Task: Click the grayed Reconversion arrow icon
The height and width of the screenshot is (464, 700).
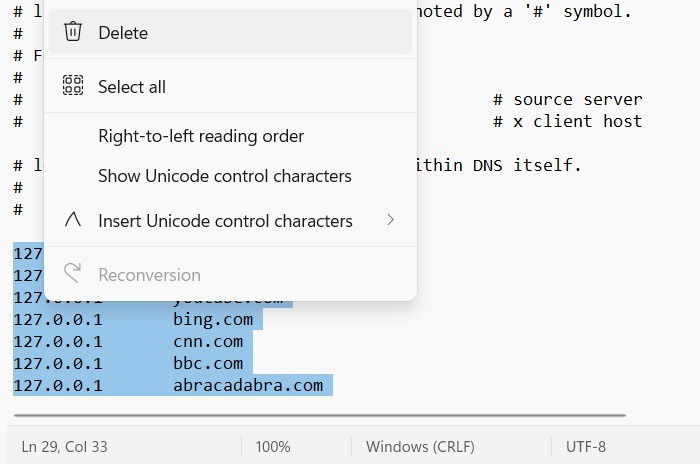Action: pyautogui.click(x=72, y=272)
